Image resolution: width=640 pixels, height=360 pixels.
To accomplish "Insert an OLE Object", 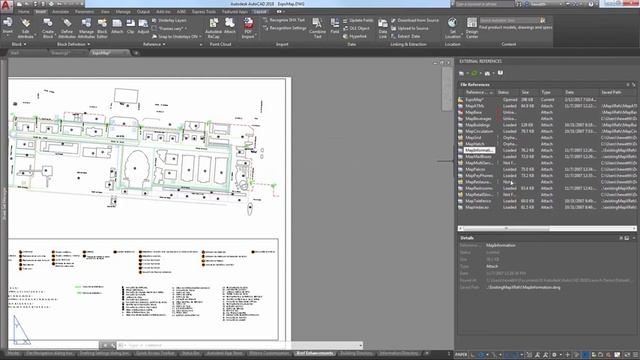I will click(x=356, y=28).
